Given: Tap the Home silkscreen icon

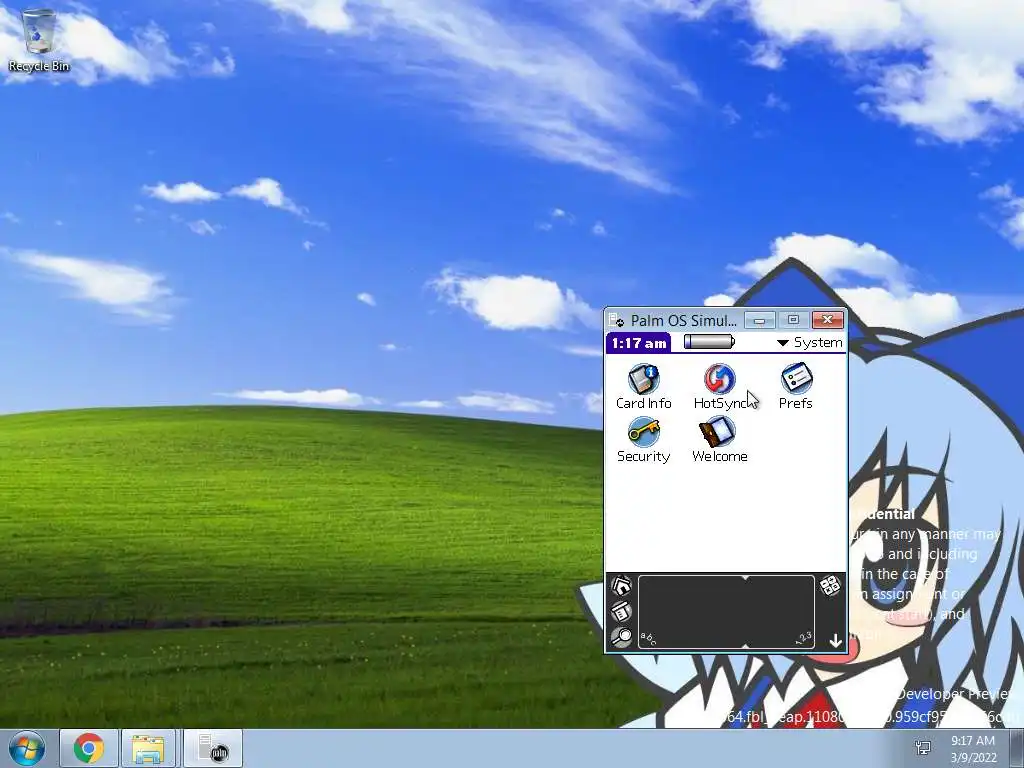Looking at the screenshot, I should point(621,584).
